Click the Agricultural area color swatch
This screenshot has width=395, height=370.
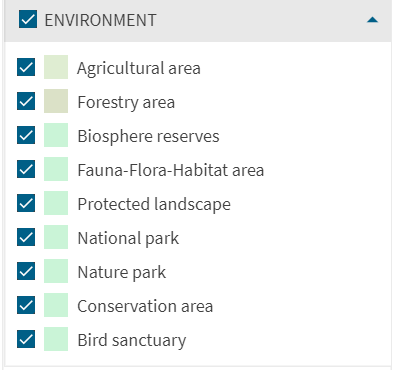tap(56, 67)
